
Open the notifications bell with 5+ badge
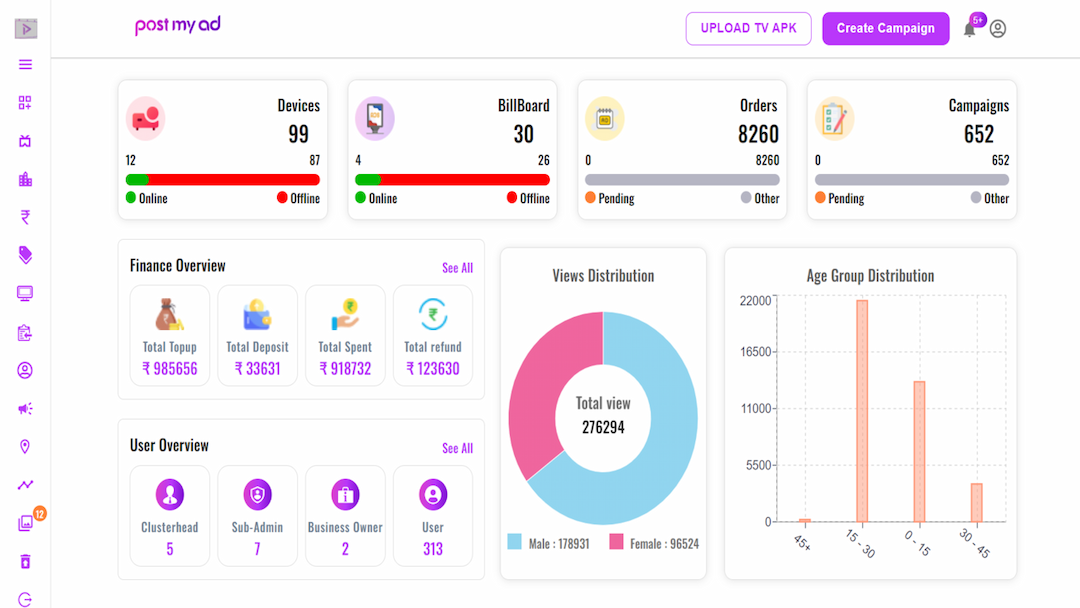(x=970, y=28)
